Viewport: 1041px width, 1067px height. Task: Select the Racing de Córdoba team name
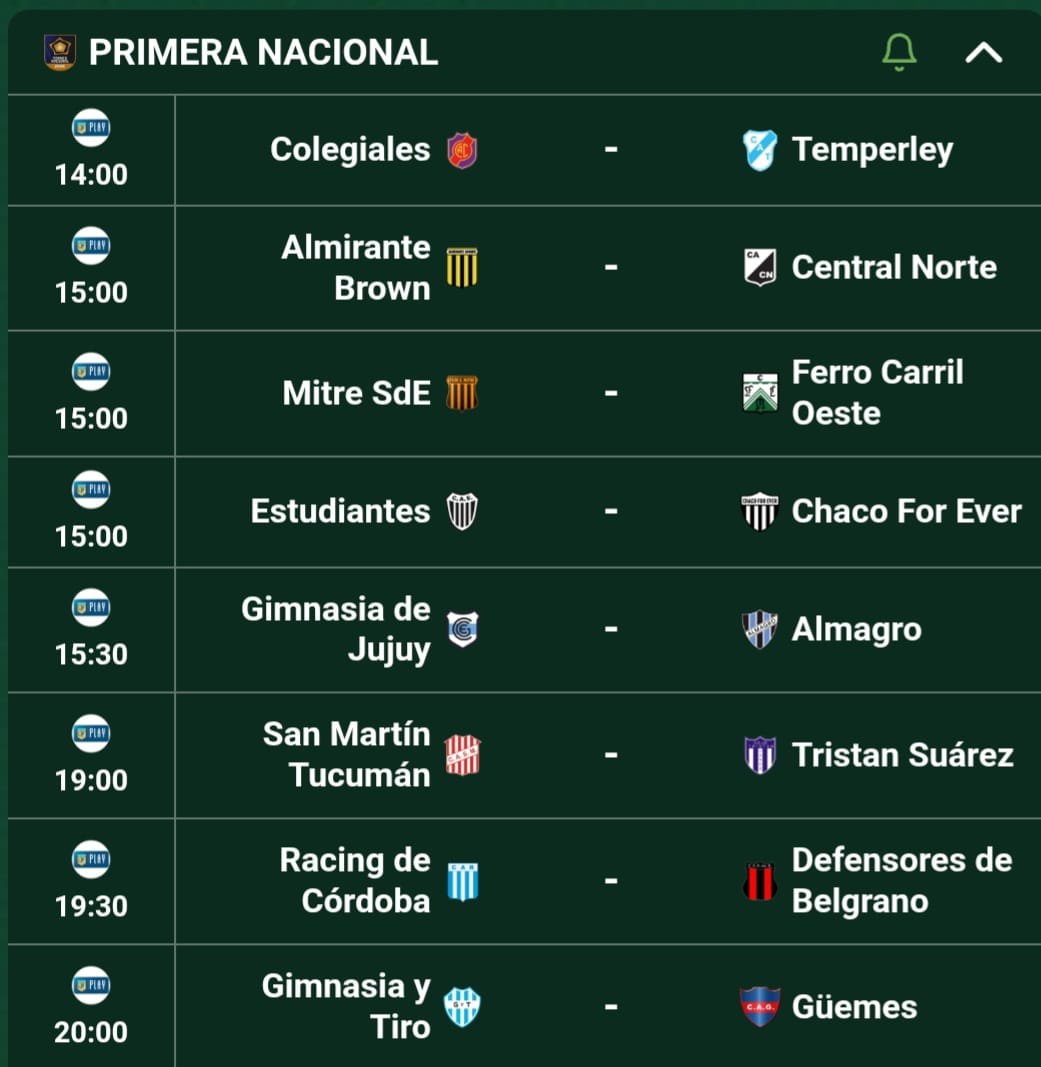tap(355, 881)
